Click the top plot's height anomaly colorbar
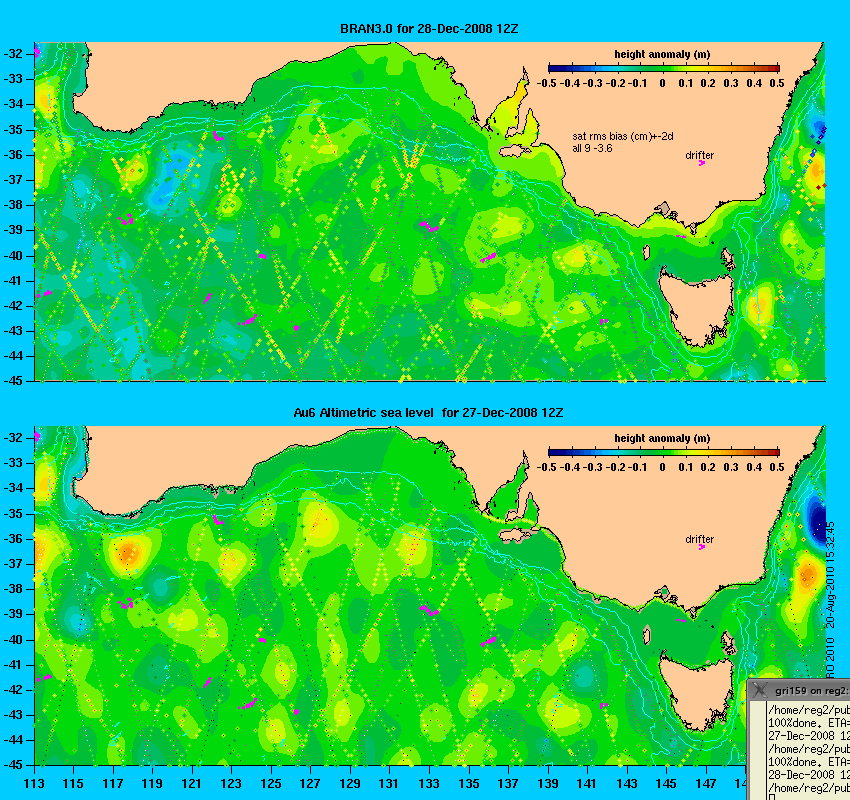850x800 pixels. click(x=664, y=68)
